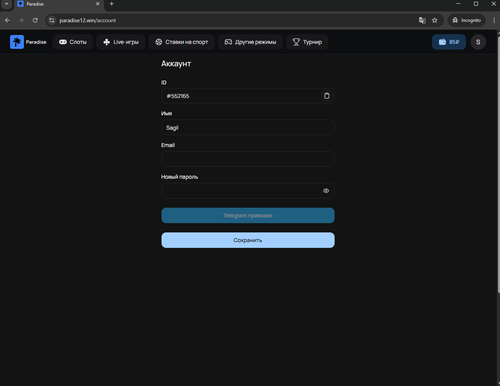Viewport: 500px width, 386px height.
Task: Click the address bar URL paradise12.win/account
Action: tap(88, 20)
